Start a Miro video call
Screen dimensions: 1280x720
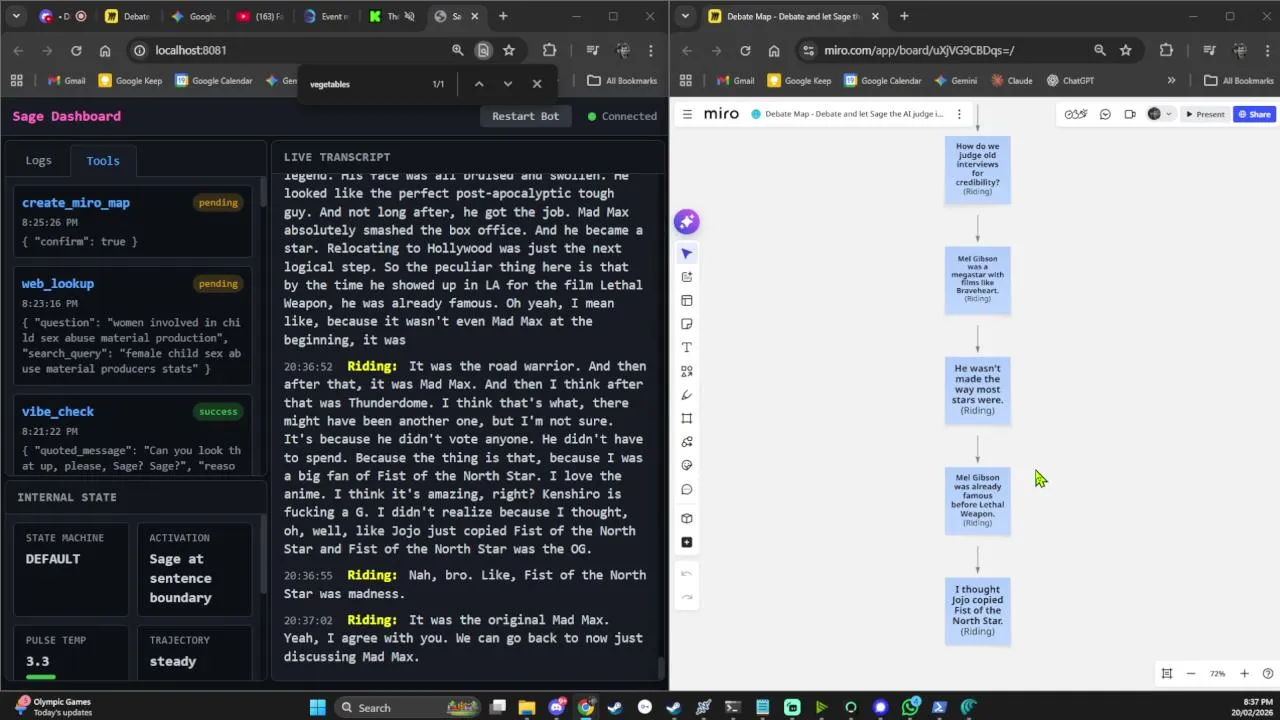[1130, 114]
